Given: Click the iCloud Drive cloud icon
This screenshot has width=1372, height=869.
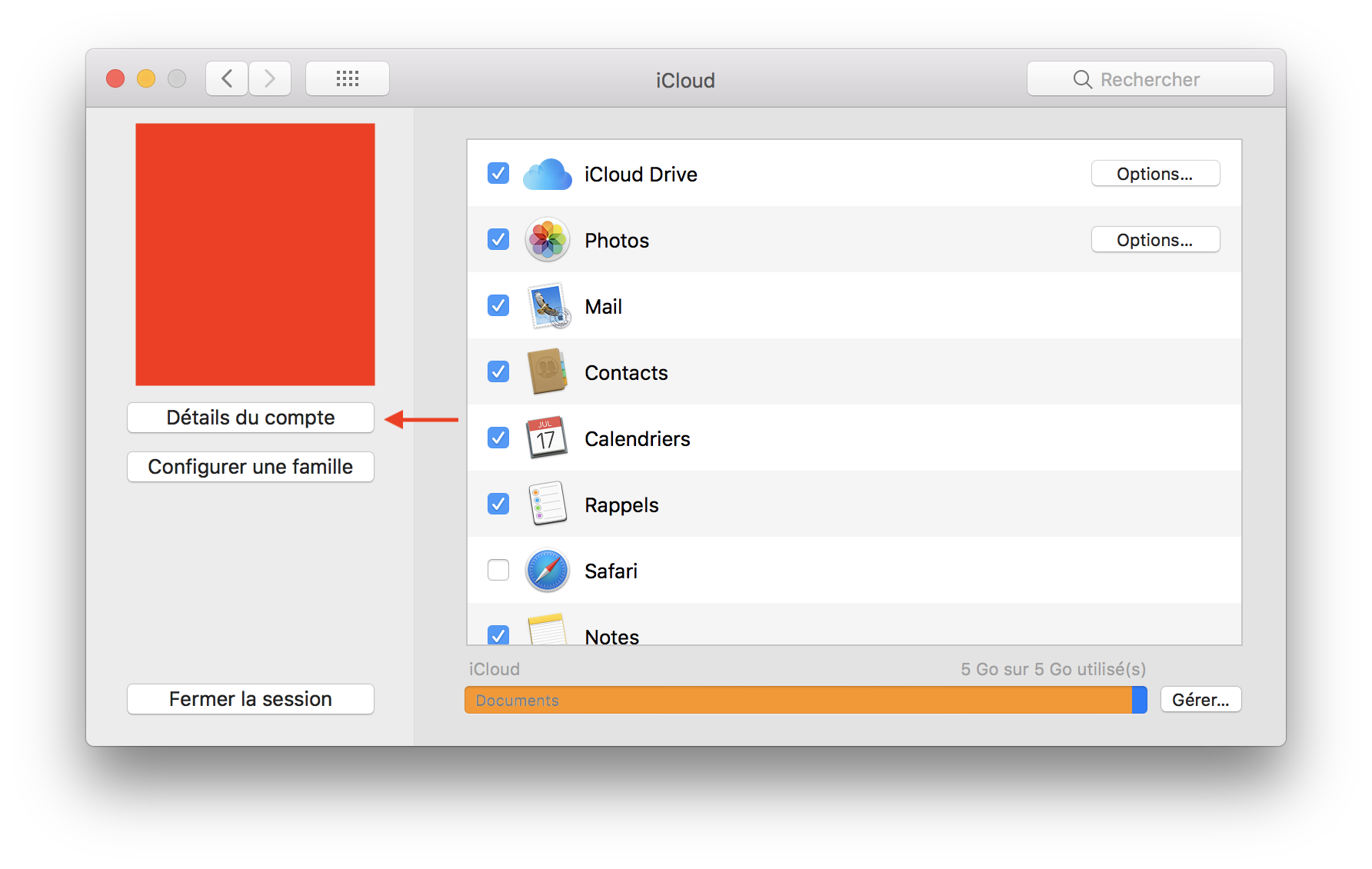Looking at the screenshot, I should pyautogui.click(x=548, y=175).
